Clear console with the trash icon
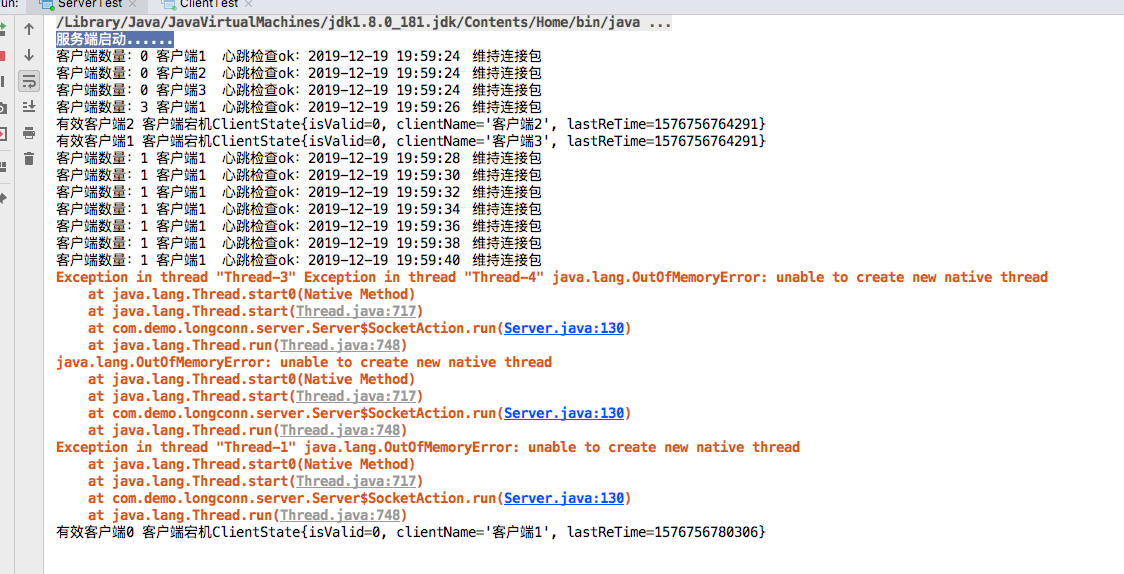The image size is (1124, 574). click(x=29, y=158)
